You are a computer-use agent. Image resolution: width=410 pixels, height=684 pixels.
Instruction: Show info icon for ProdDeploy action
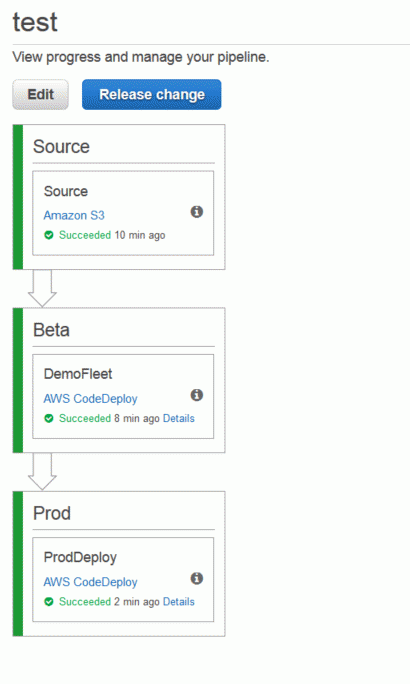[197, 578]
